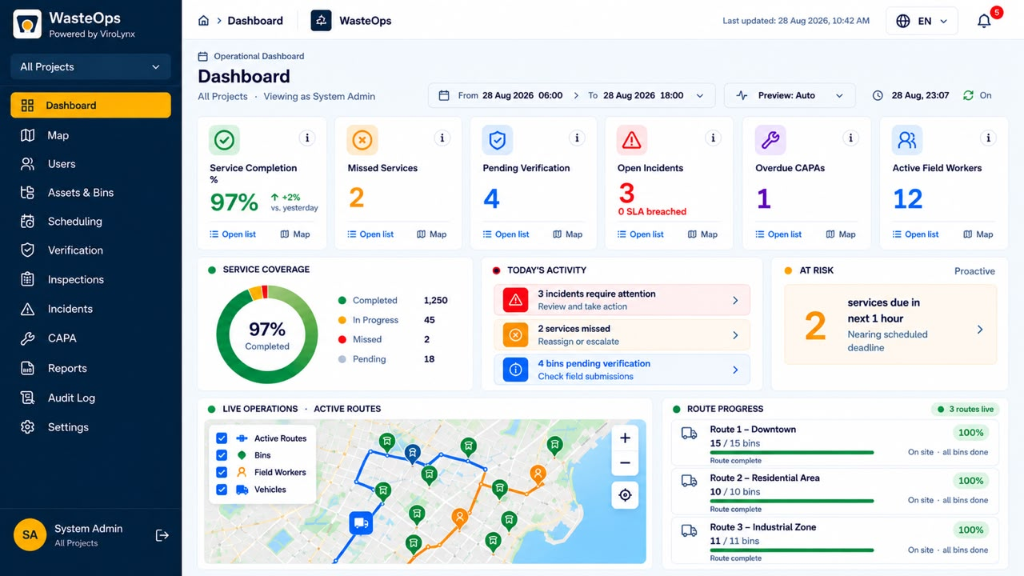Click the SA user avatar
The width and height of the screenshot is (1024, 576).
(29, 535)
